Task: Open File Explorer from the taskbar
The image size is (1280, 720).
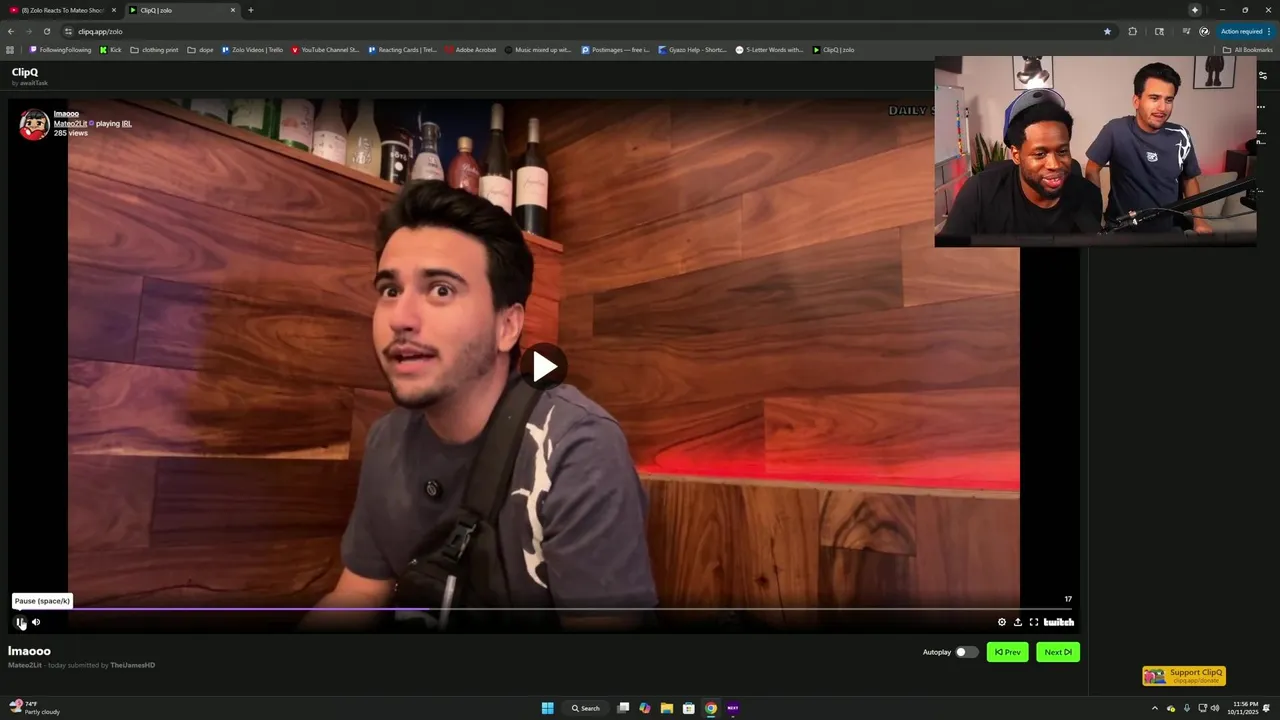Action: tap(667, 708)
